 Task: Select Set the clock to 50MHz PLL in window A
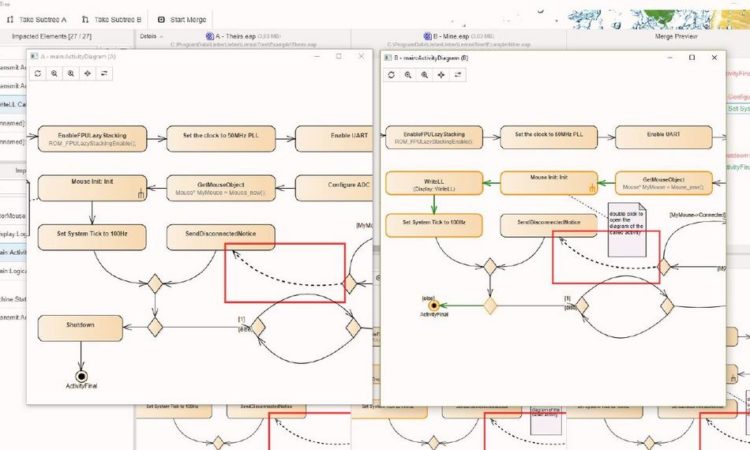pos(221,139)
